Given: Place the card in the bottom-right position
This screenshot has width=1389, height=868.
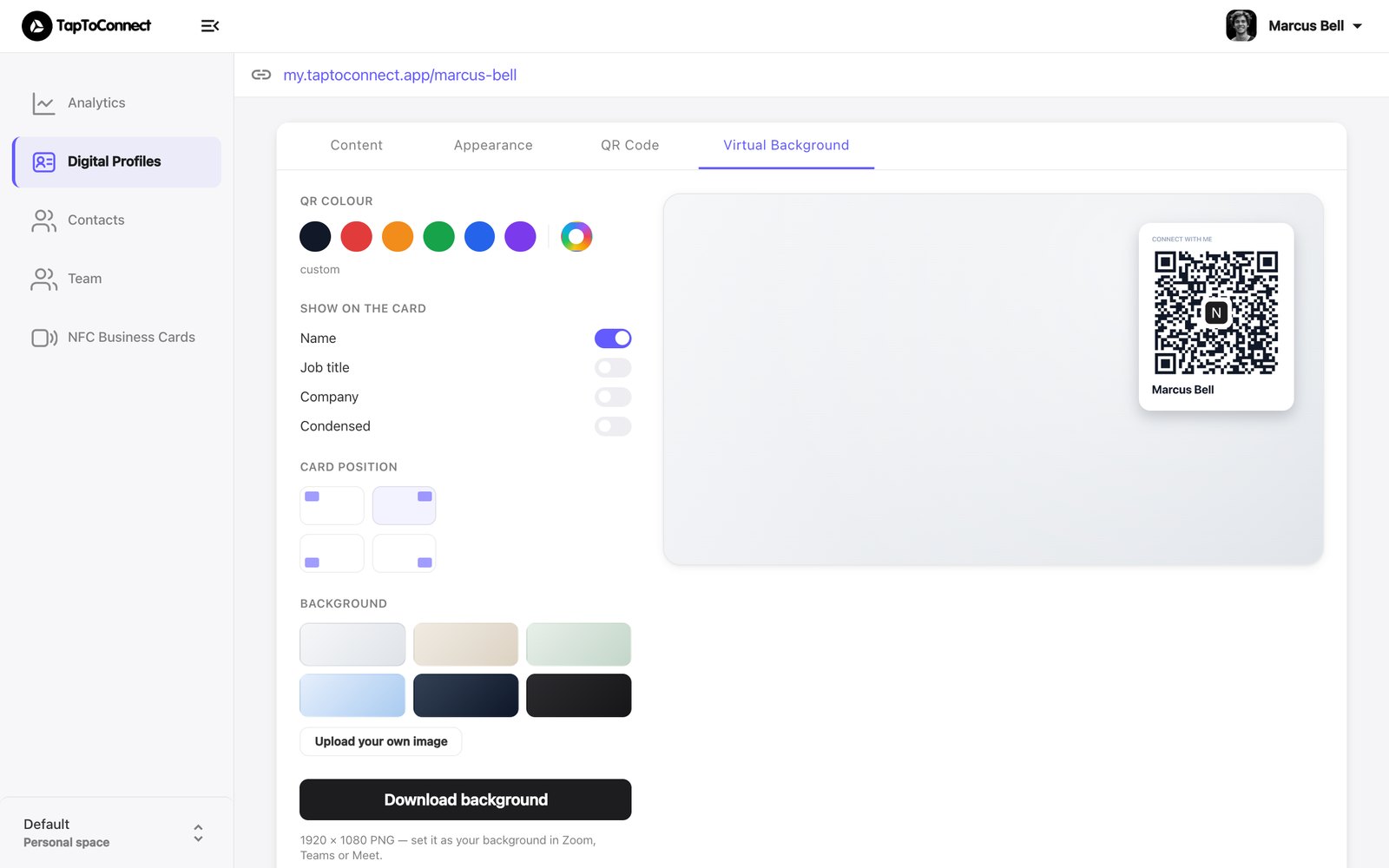Looking at the screenshot, I should [405, 553].
